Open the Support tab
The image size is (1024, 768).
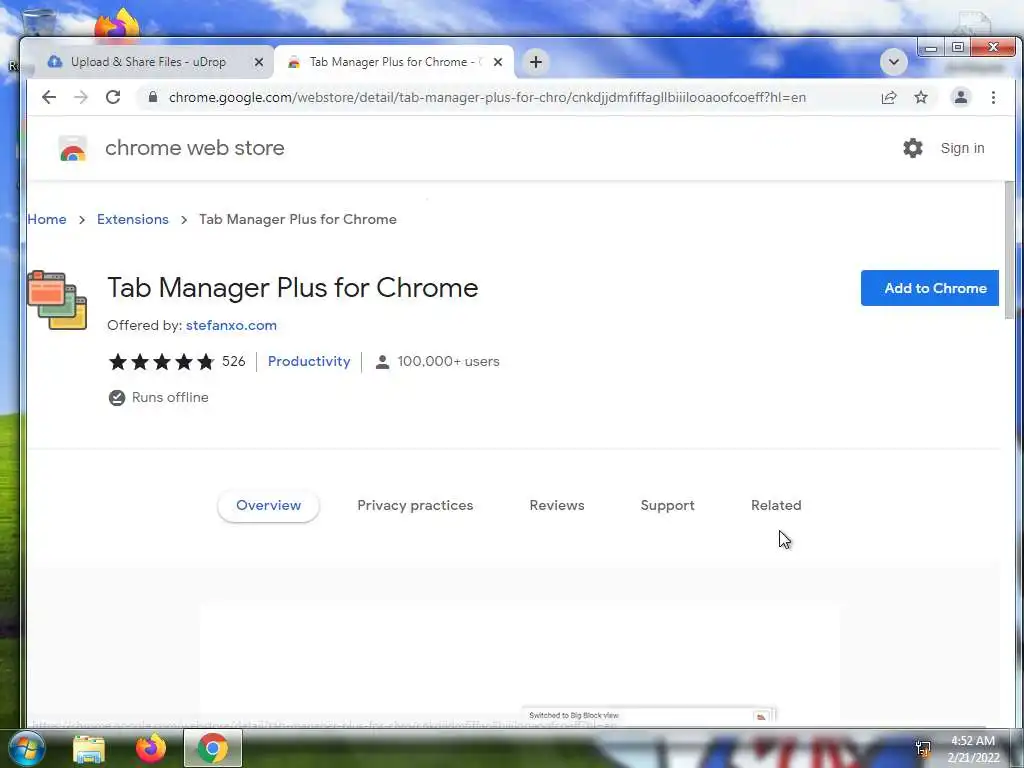tap(667, 505)
